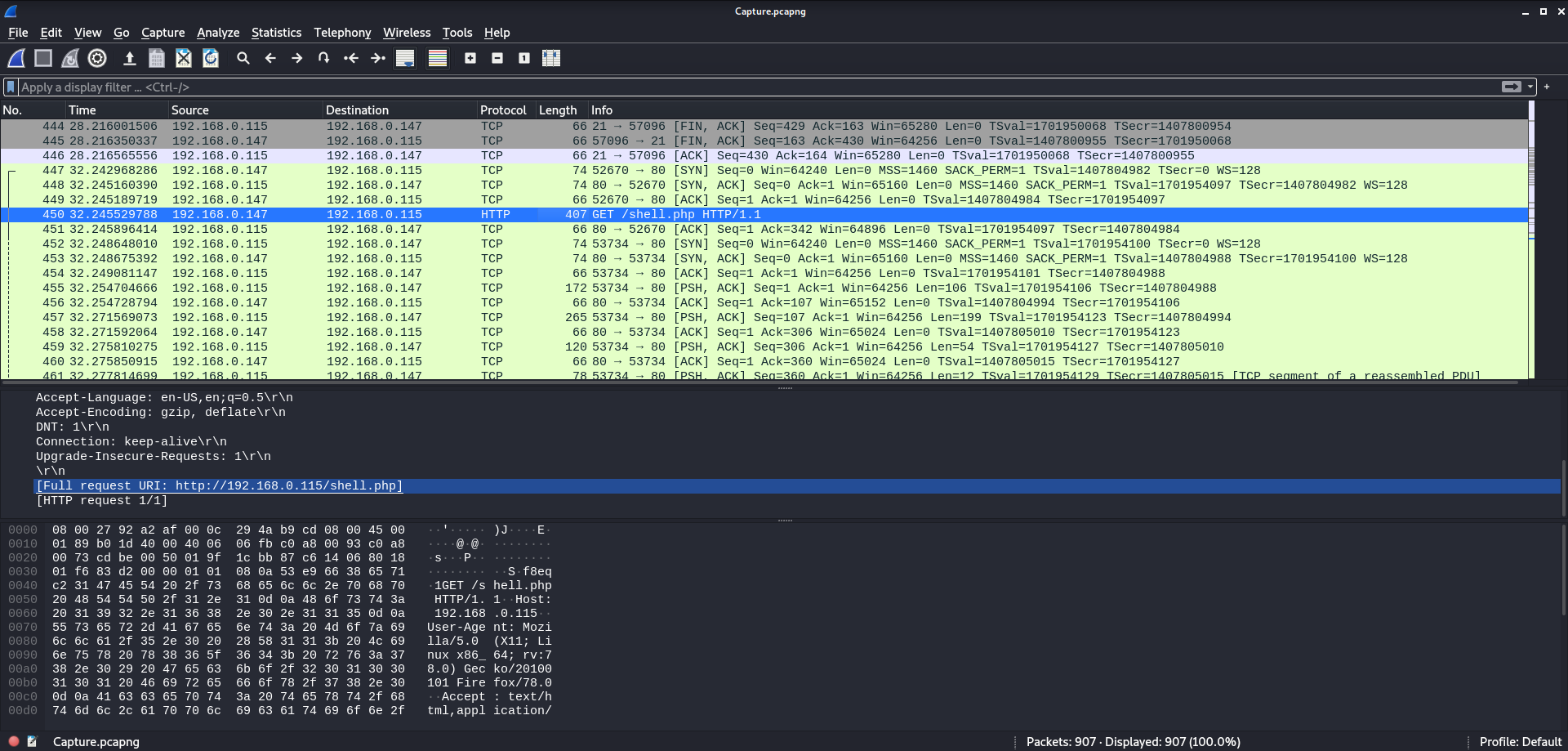Sort by the Protocol column header
This screenshot has height=751, width=1568.
click(506, 110)
